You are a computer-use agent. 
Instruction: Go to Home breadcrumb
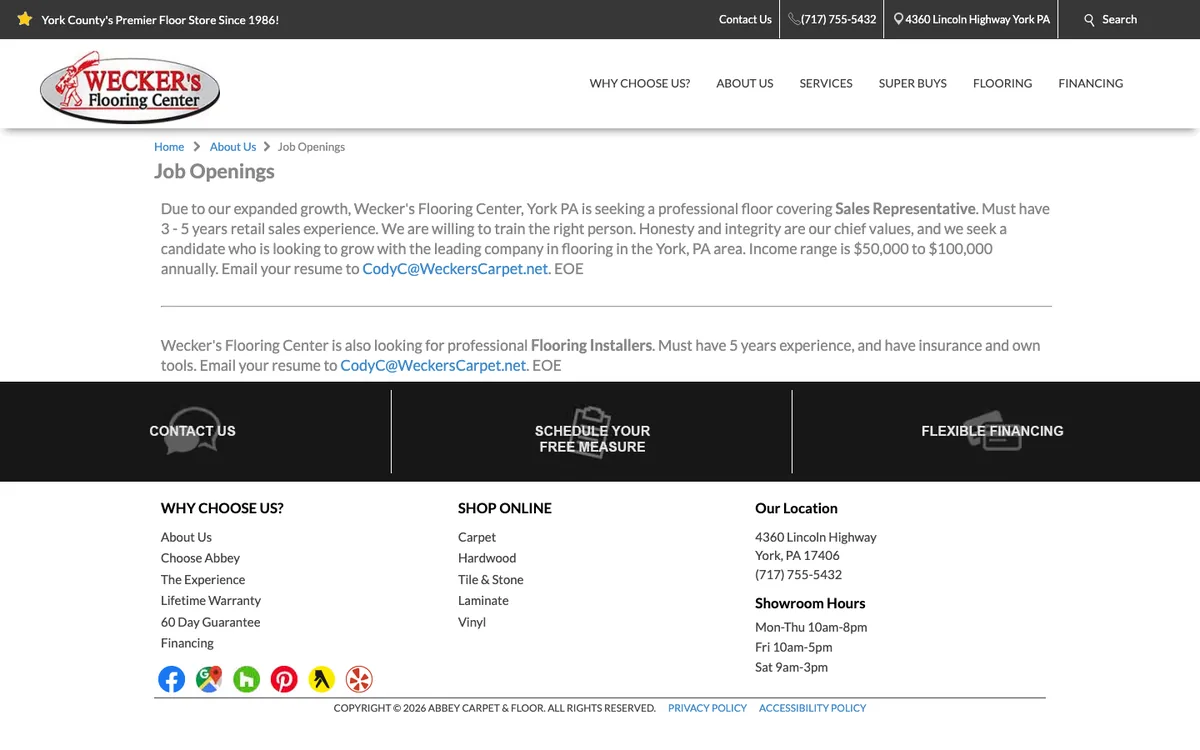[x=169, y=147]
